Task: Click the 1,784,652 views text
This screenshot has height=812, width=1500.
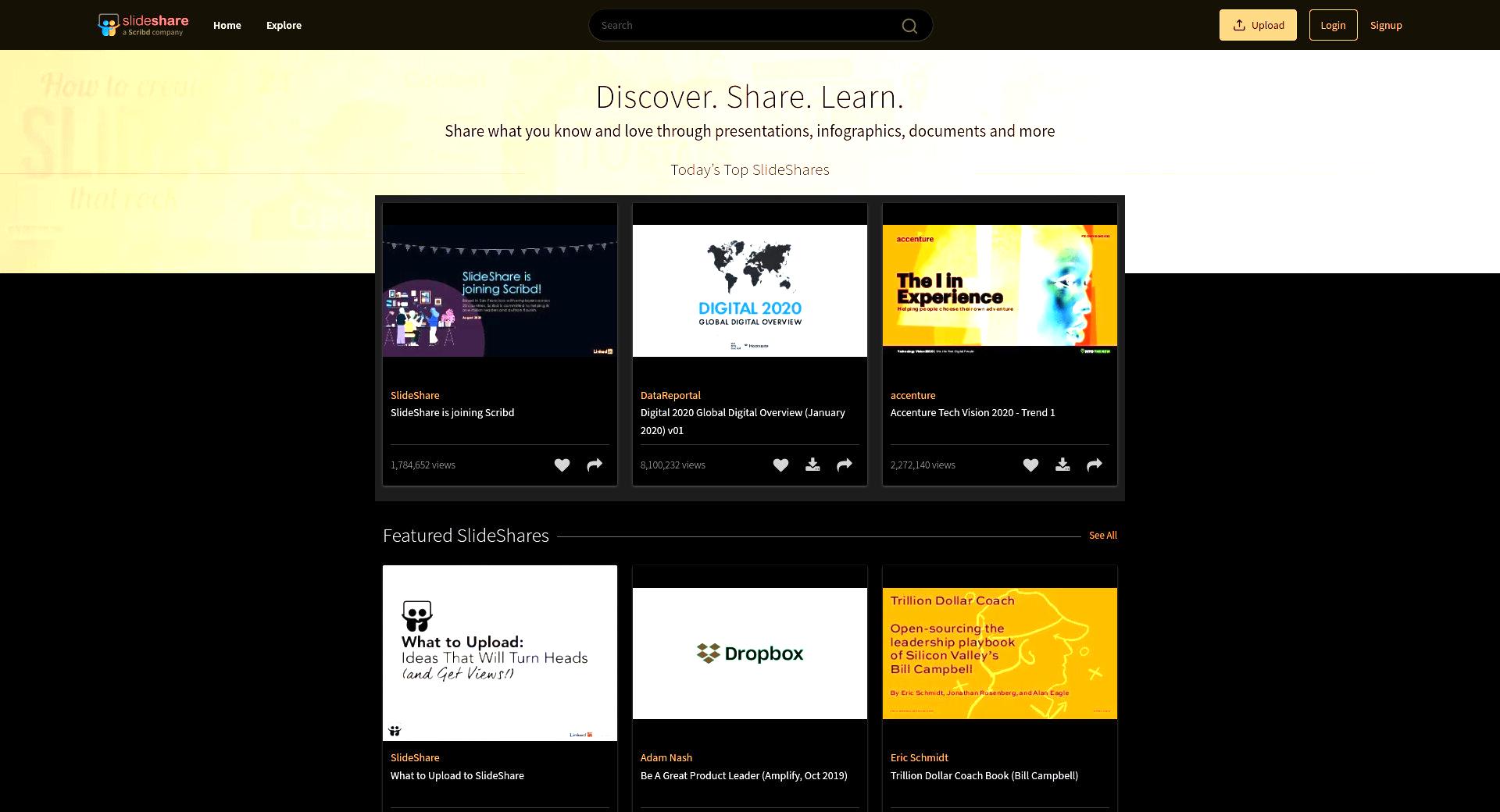Action: (423, 465)
